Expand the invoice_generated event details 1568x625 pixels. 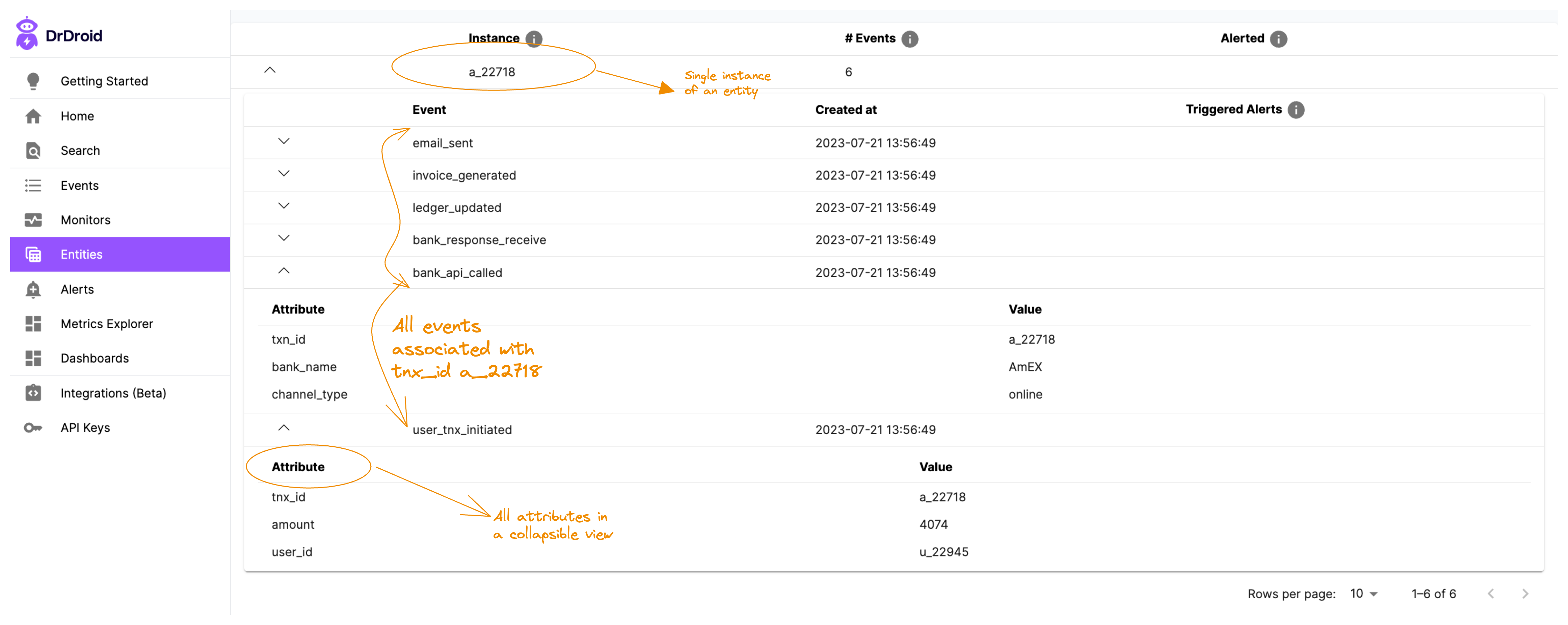(284, 174)
